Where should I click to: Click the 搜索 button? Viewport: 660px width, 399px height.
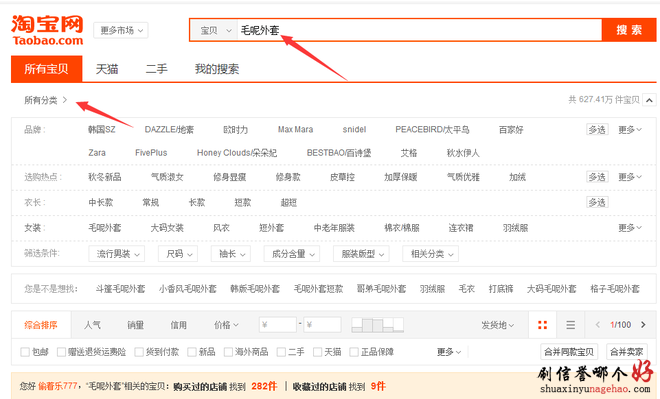pos(629,30)
